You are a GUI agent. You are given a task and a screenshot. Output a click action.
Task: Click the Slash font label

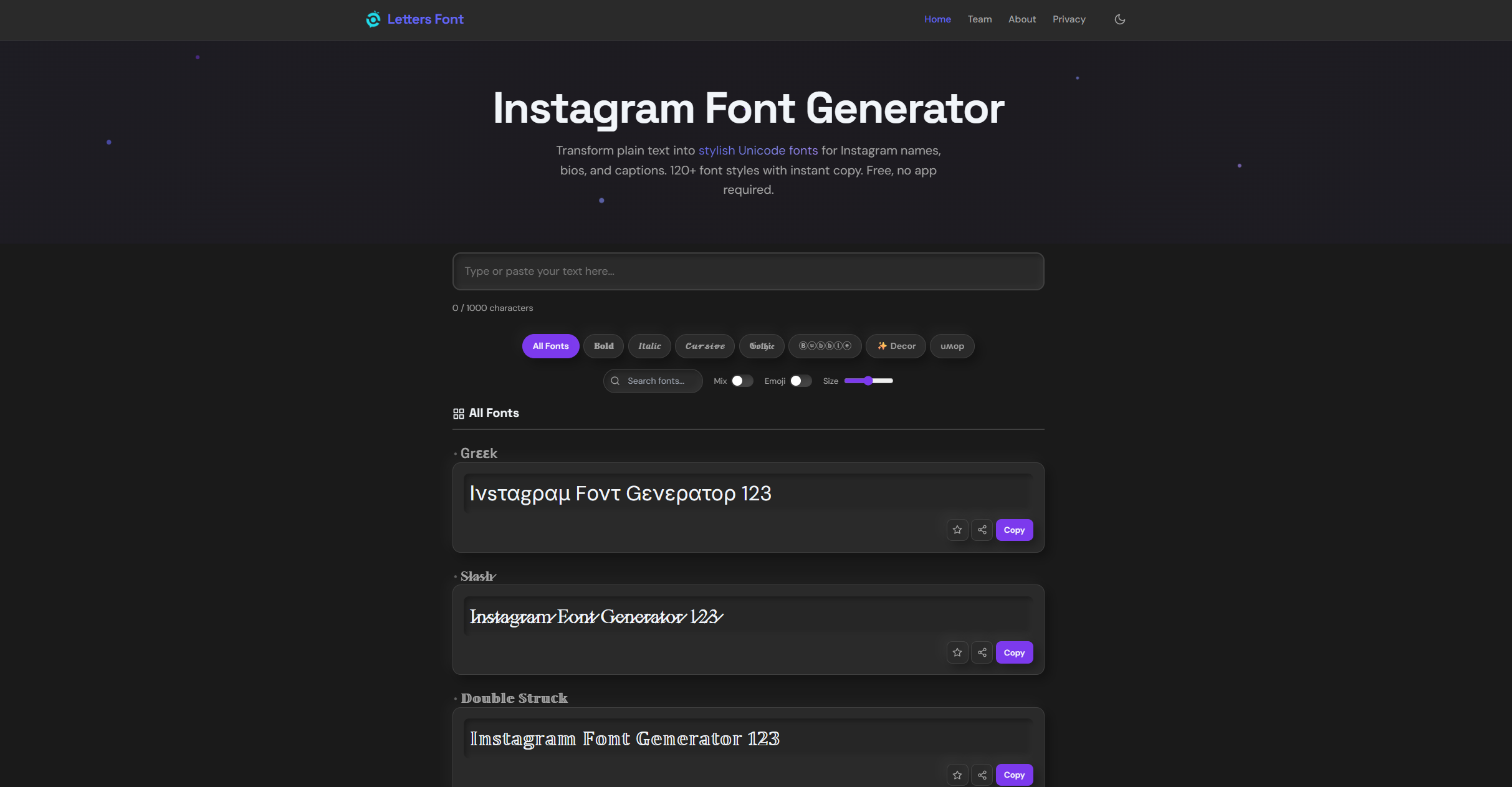point(478,576)
